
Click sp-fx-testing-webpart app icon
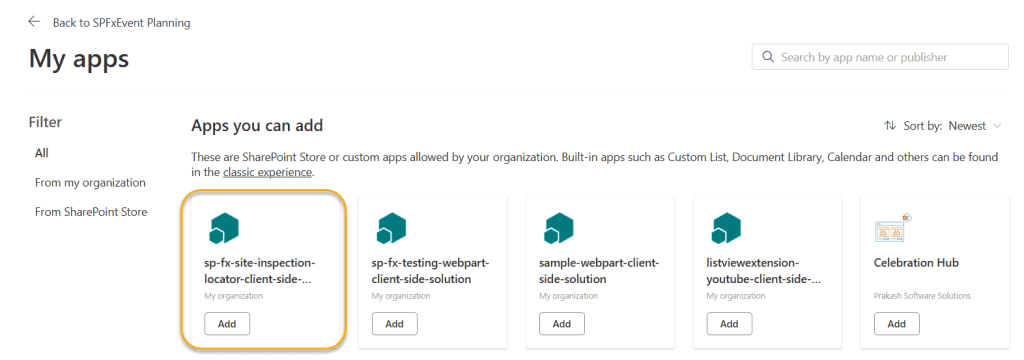point(391,229)
